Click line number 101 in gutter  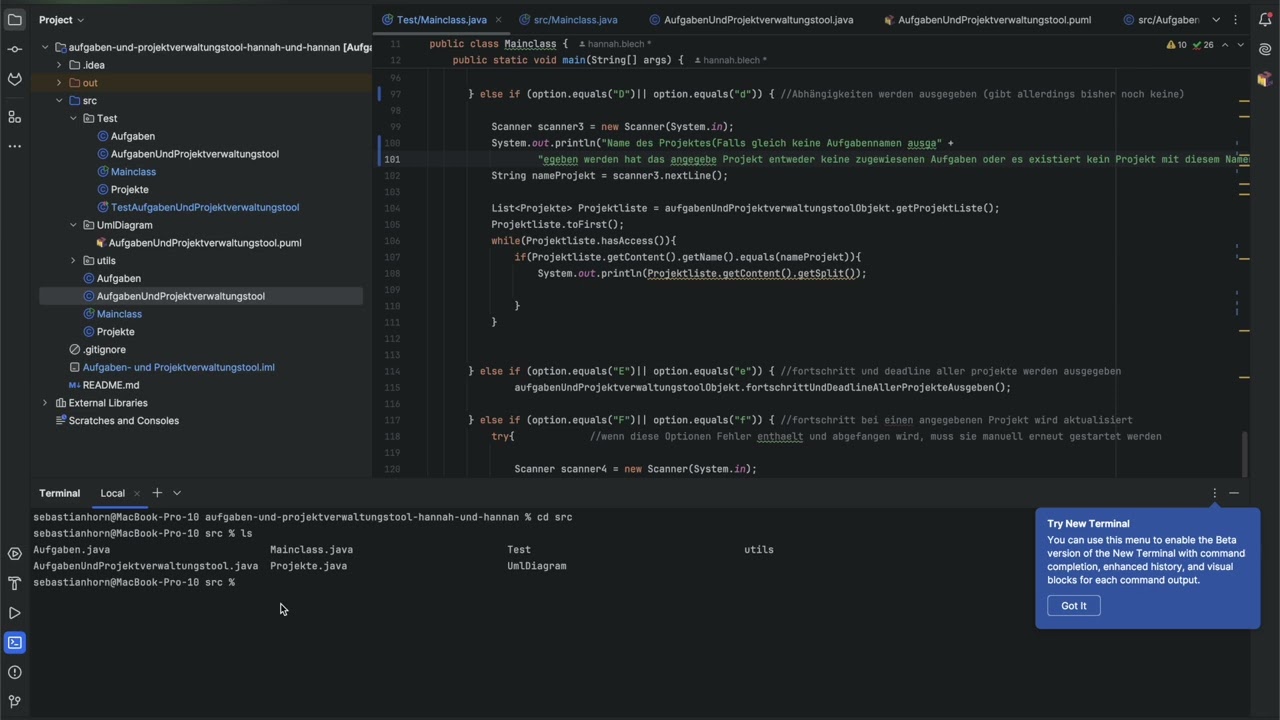[392, 159]
